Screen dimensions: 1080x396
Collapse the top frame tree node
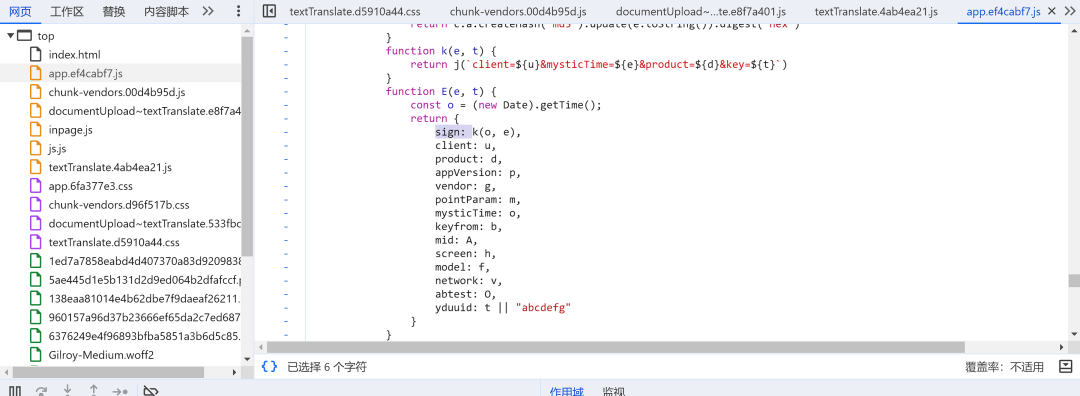tap(10, 36)
